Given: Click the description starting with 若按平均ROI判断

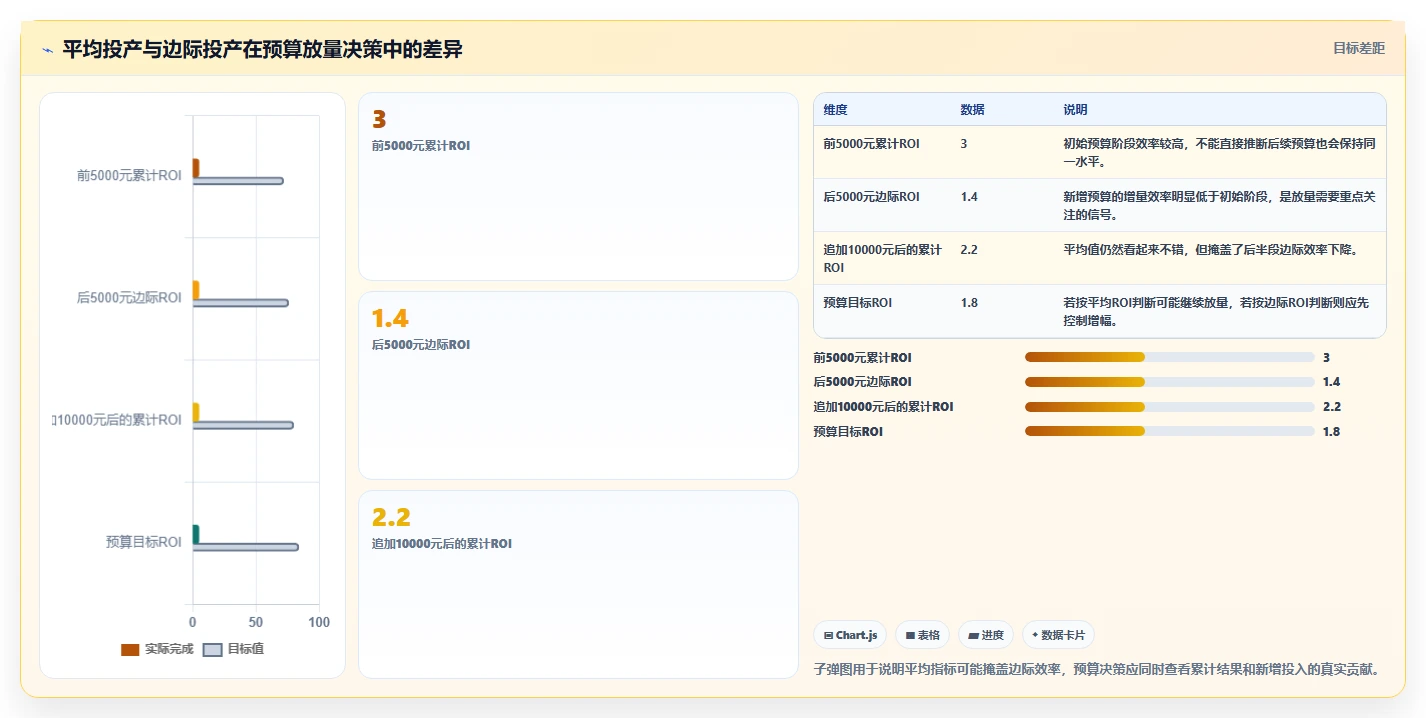Looking at the screenshot, I should [1216, 312].
